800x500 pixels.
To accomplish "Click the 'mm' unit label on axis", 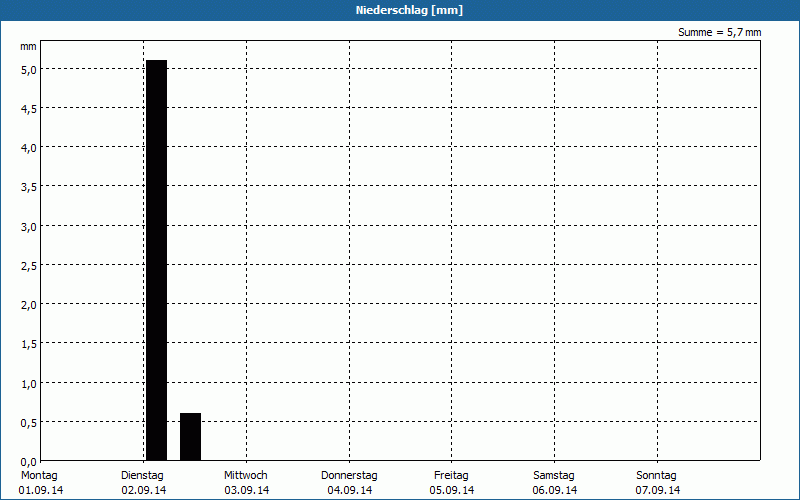I will [x=29, y=47].
